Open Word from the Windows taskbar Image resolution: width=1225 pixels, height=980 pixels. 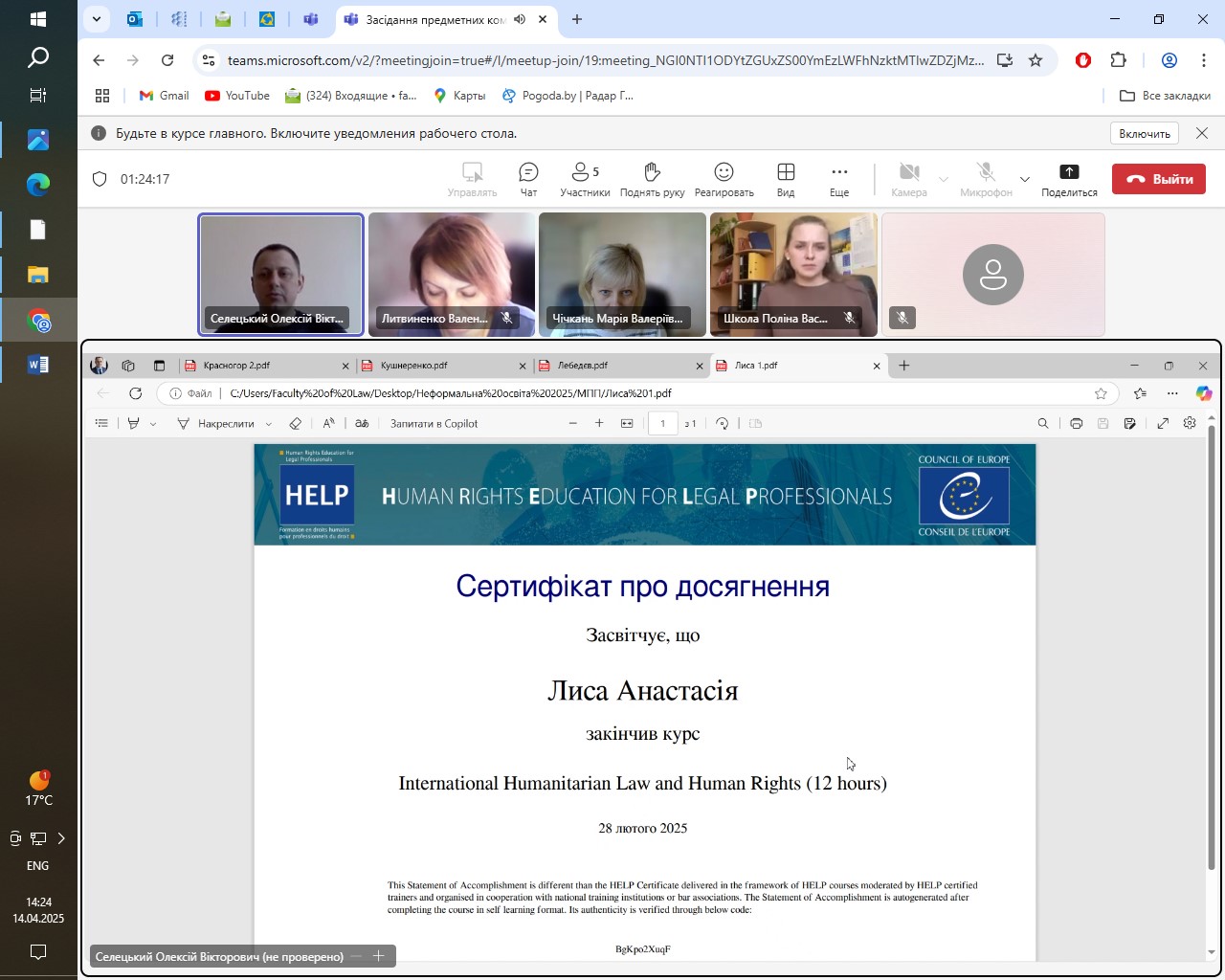click(x=38, y=365)
